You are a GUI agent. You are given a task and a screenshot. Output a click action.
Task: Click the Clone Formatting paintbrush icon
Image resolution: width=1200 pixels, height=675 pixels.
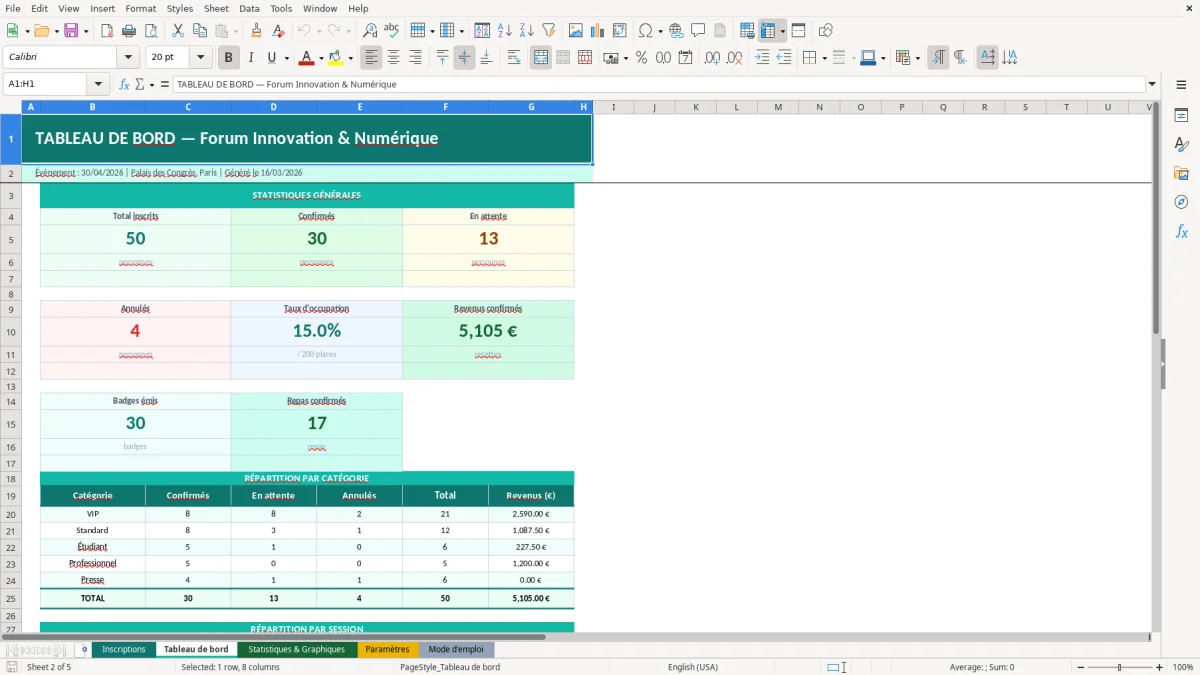pyautogui.click(x=257, y=31)
